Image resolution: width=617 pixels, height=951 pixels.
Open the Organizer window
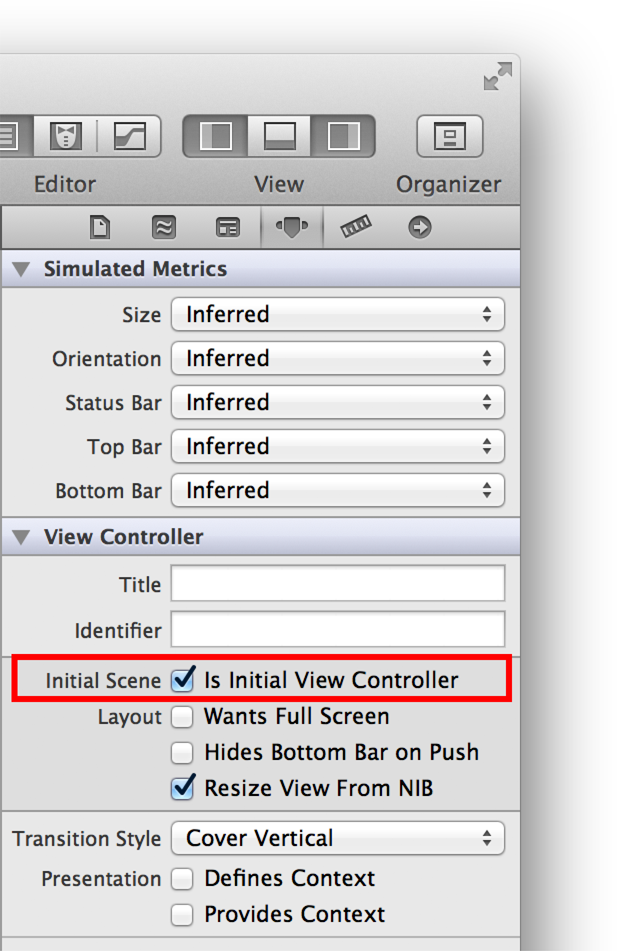coord(449,136)
